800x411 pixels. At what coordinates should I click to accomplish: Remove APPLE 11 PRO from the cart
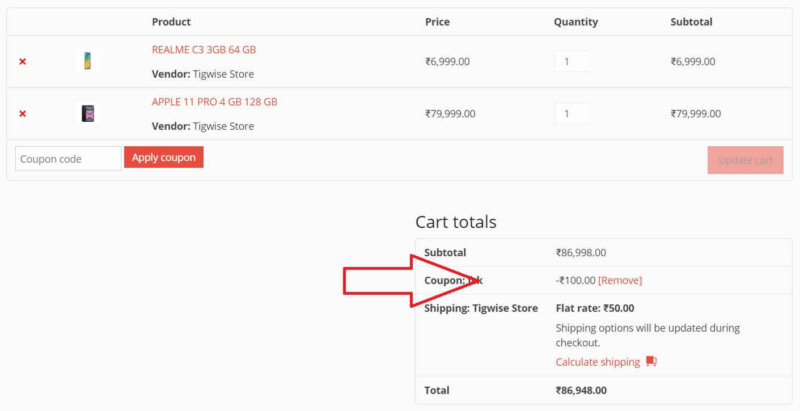tap(23, 113)
